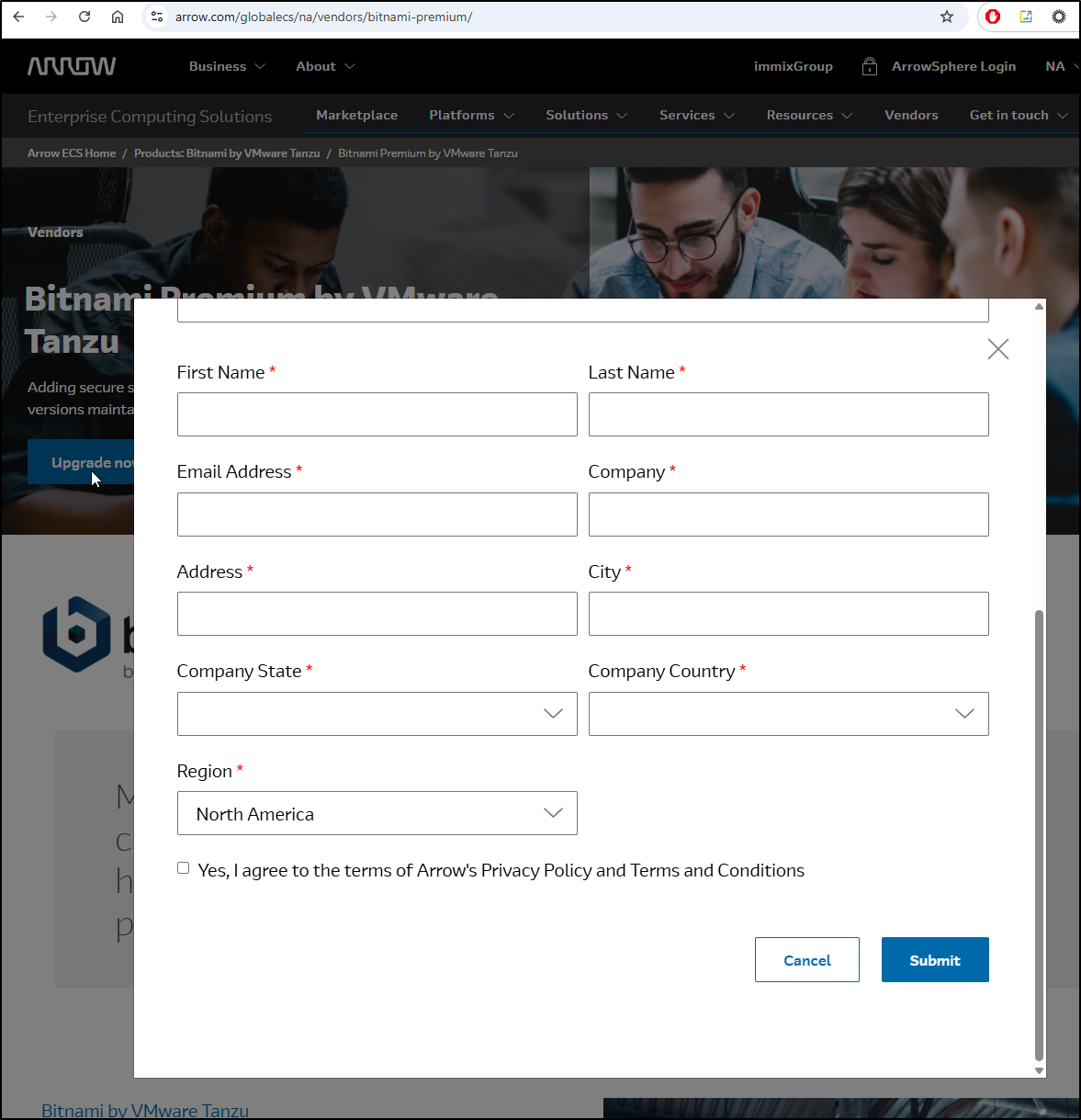This screenshot has height=1120, width=1081.
Task: Open the browser home page
Action: point(118,17)
